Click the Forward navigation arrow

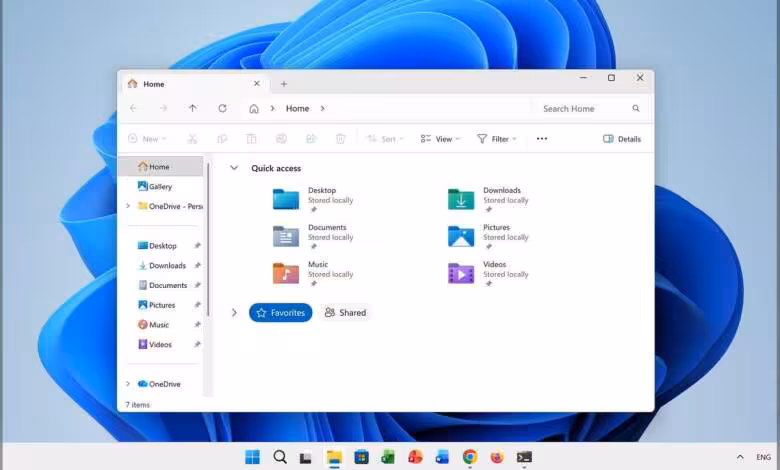(163, 108)
